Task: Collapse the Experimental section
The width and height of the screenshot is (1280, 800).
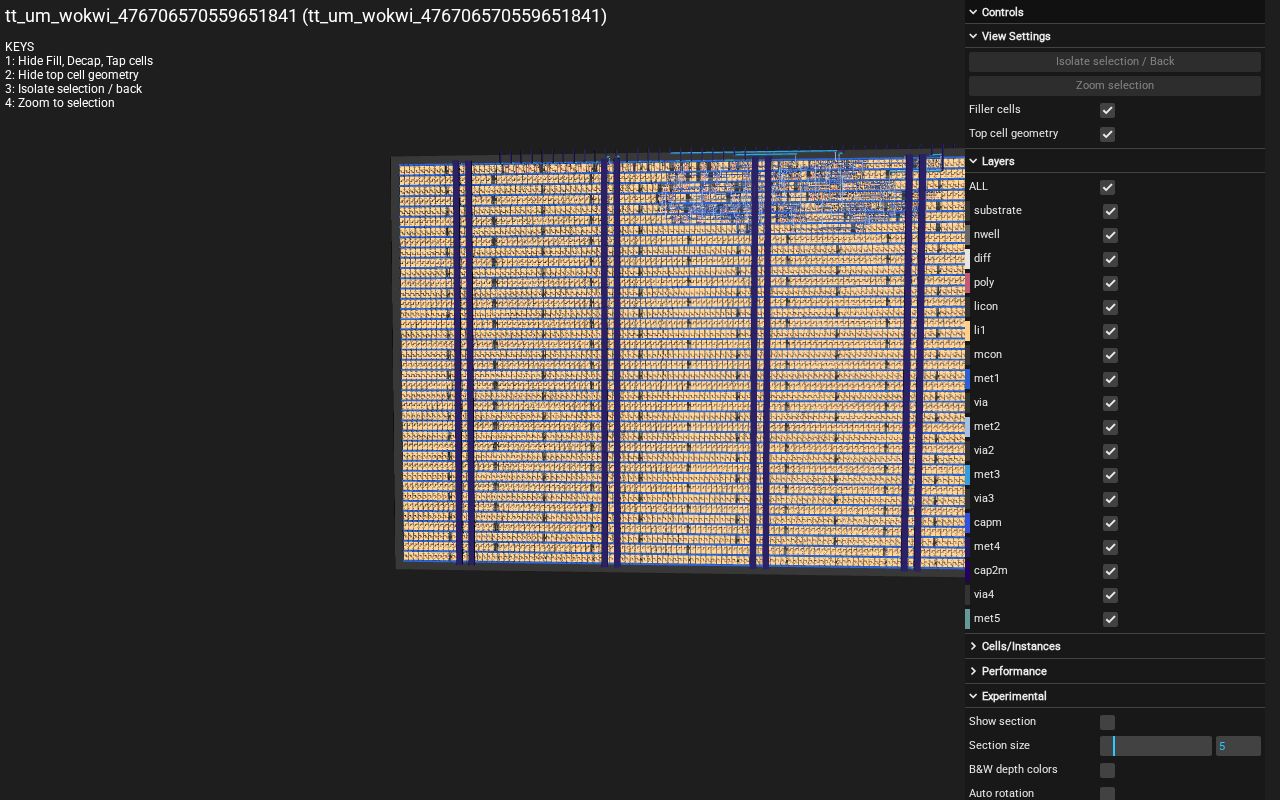Action: 1115,696
